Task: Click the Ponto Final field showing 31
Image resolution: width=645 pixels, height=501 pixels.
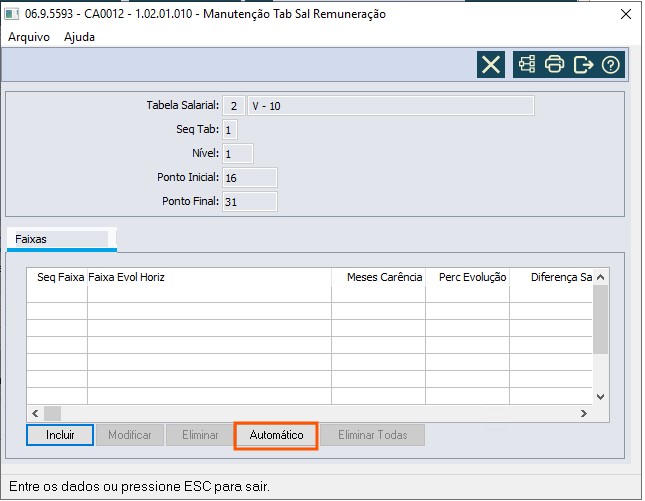Action: coord(250,202)
